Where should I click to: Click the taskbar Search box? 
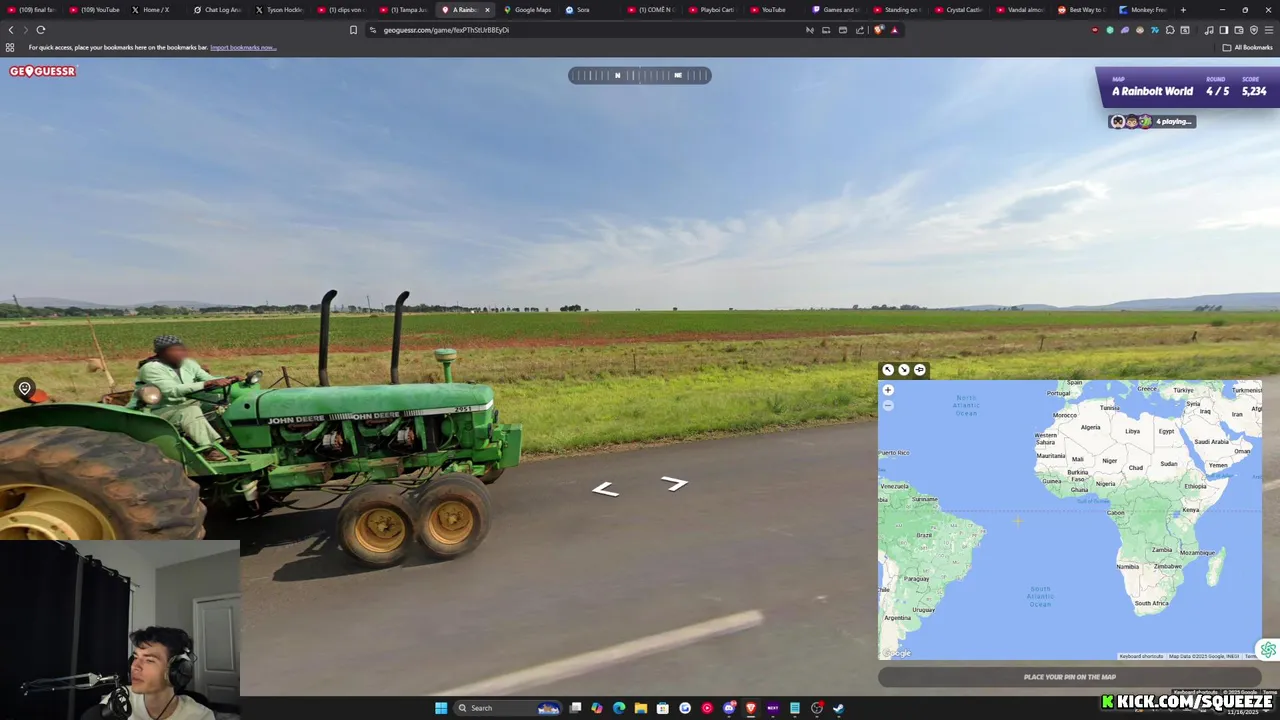click(x=507, y=708)
